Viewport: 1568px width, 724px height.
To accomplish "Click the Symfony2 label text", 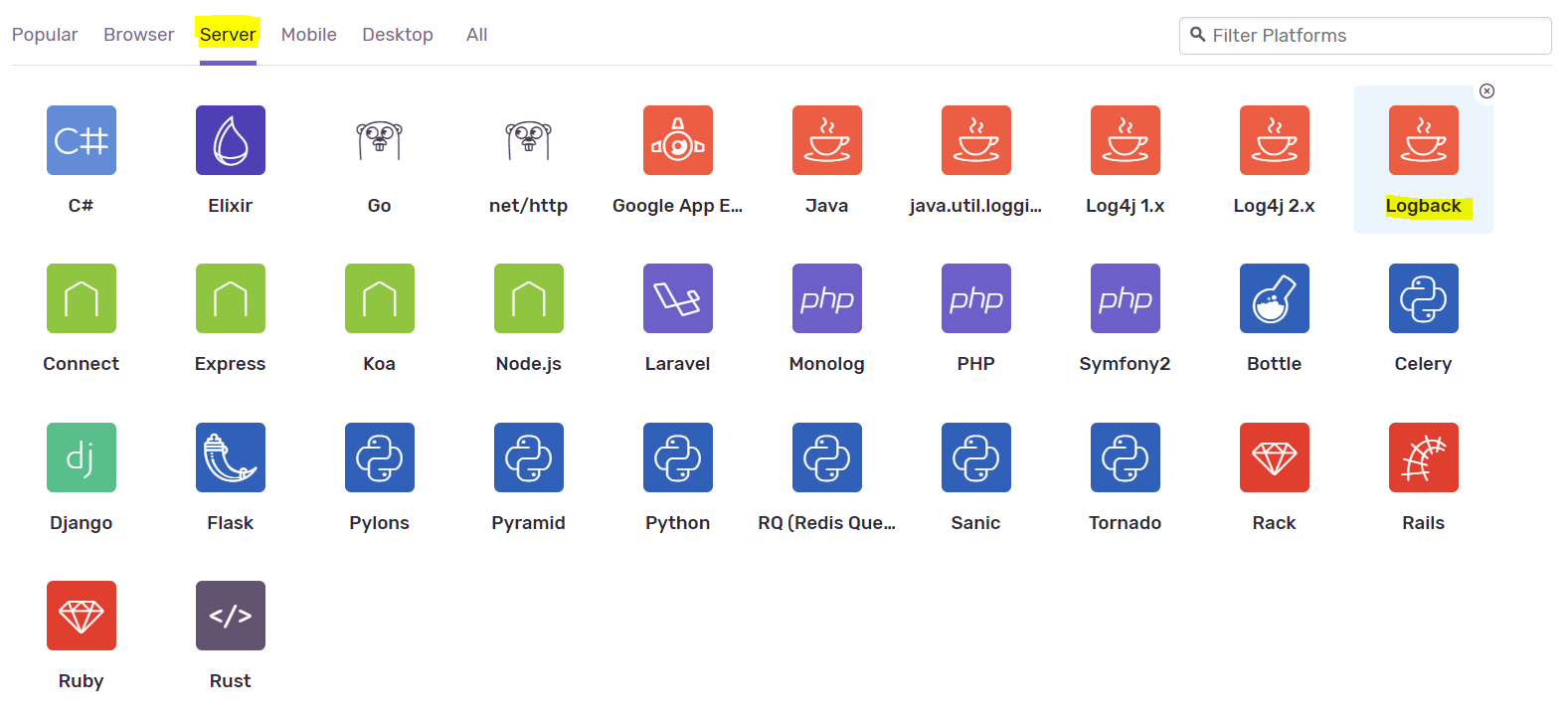I will (1126, 364).
